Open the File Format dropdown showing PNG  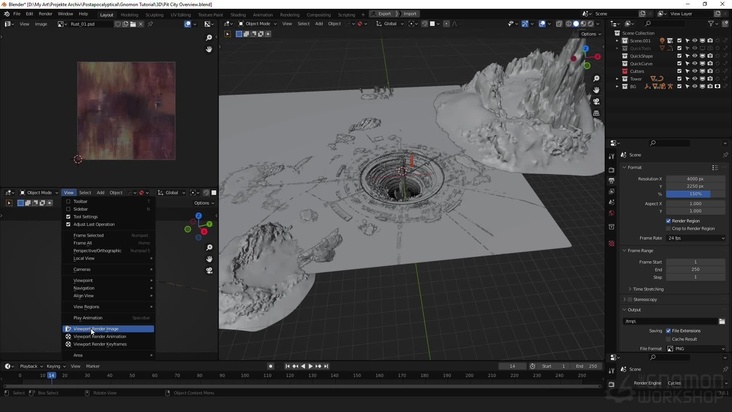pos(696,349)
